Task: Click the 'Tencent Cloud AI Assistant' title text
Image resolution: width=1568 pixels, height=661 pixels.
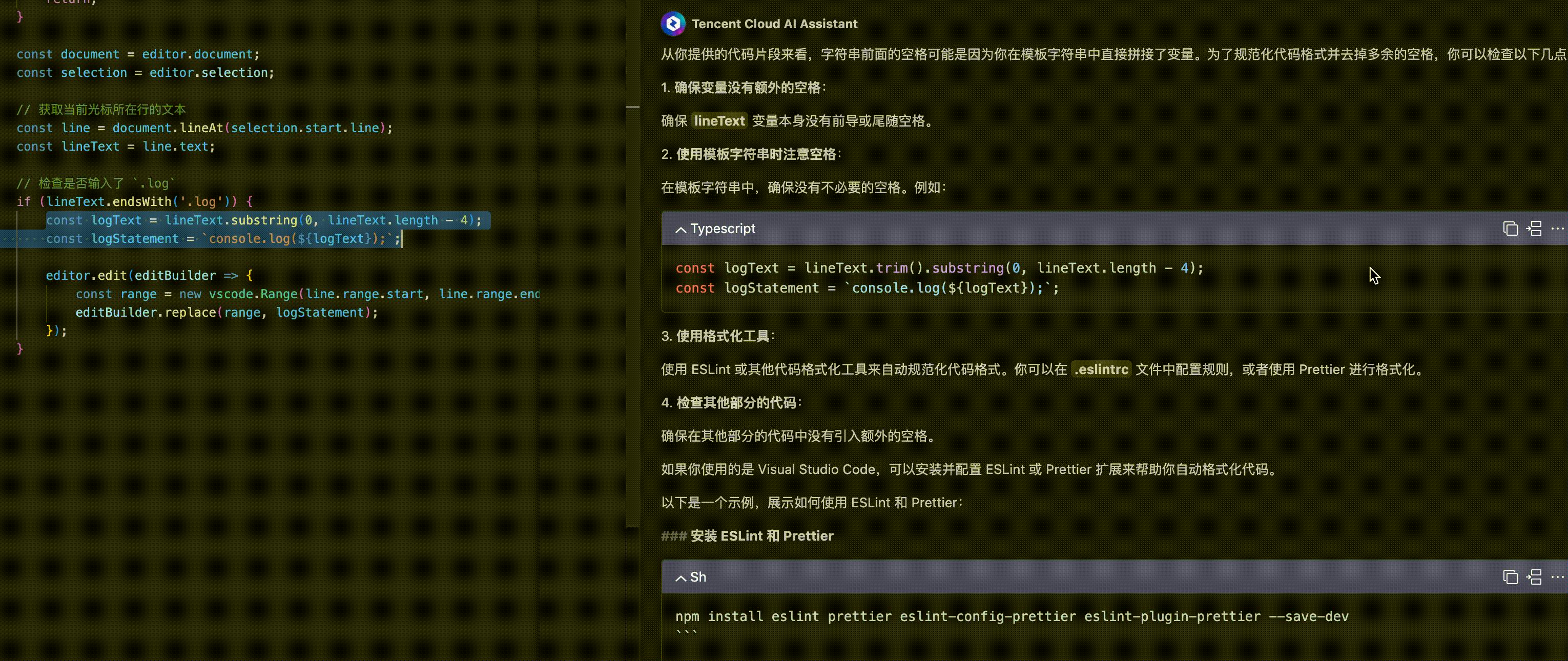Action: (x=774, y=24)
